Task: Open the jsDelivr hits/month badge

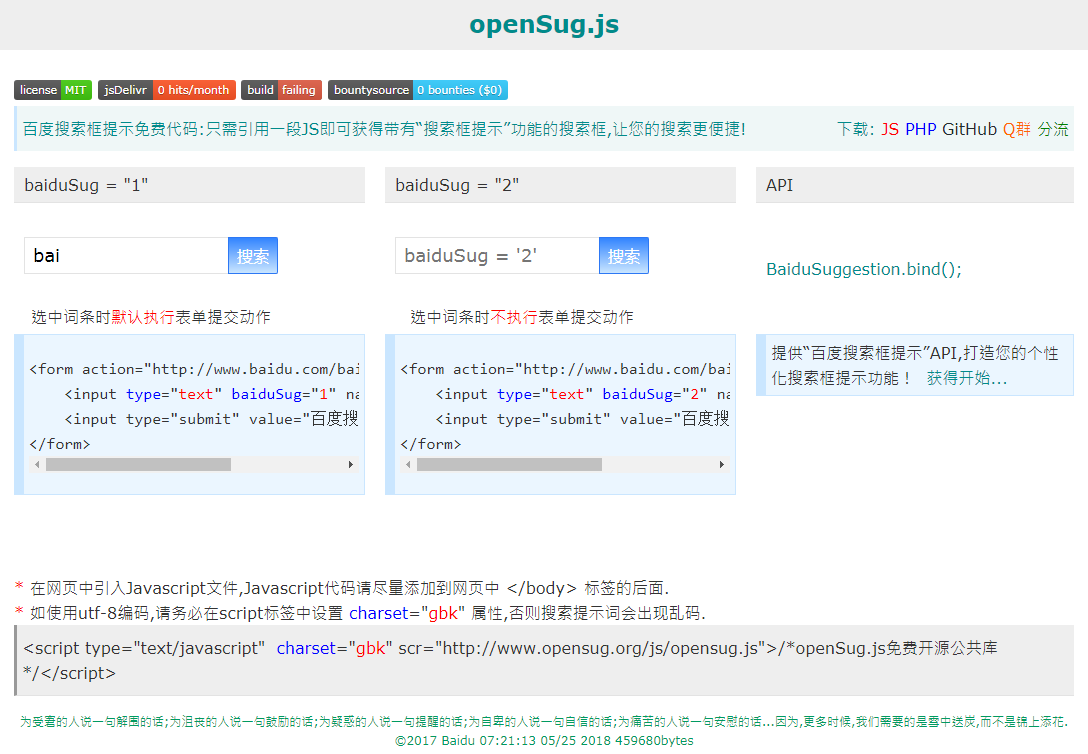Action: 167,90
